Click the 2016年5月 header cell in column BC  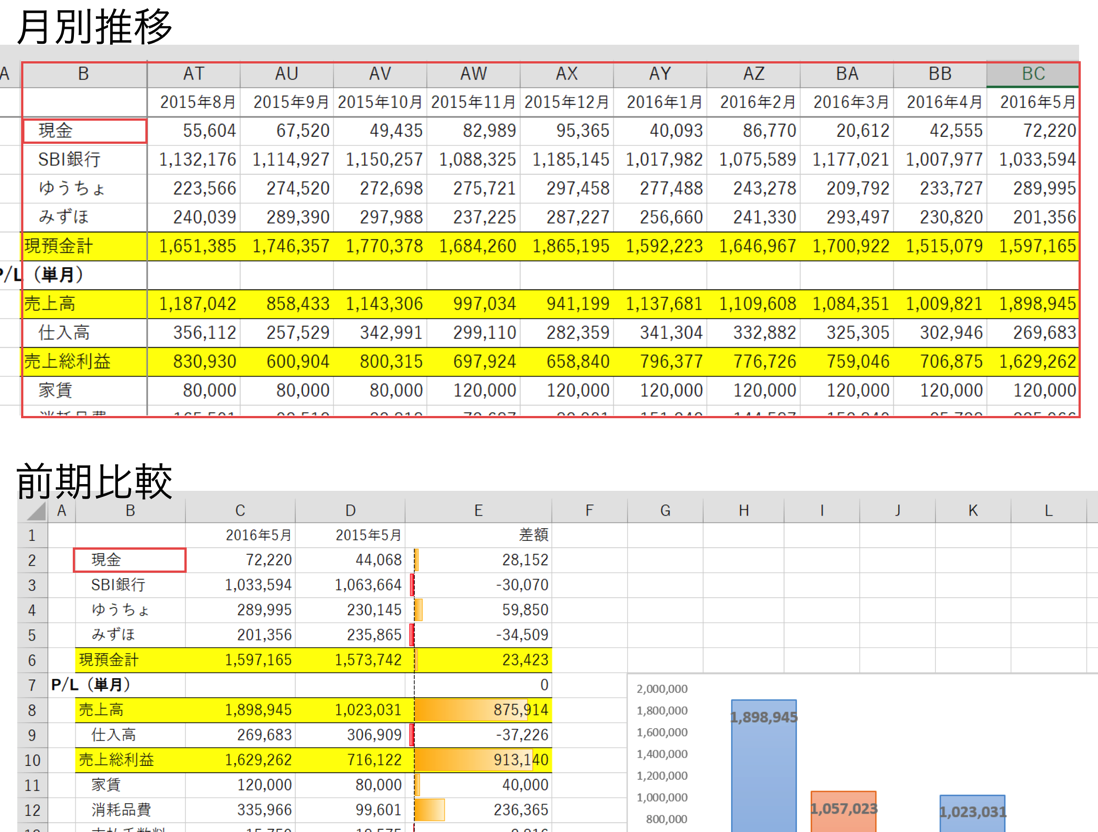click(x=1033, y=102)
